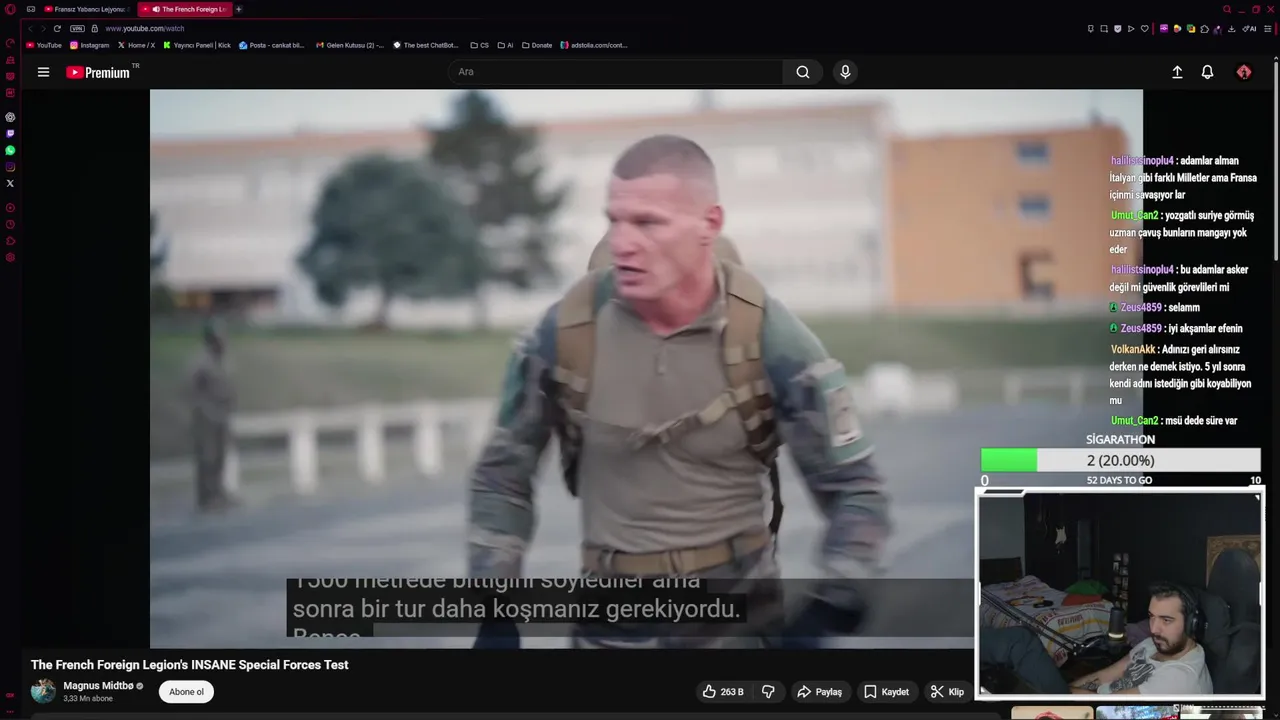Subscribe with Abone ol button
This screenshot has width=1280, height=720.
click(x=186, y=691)
